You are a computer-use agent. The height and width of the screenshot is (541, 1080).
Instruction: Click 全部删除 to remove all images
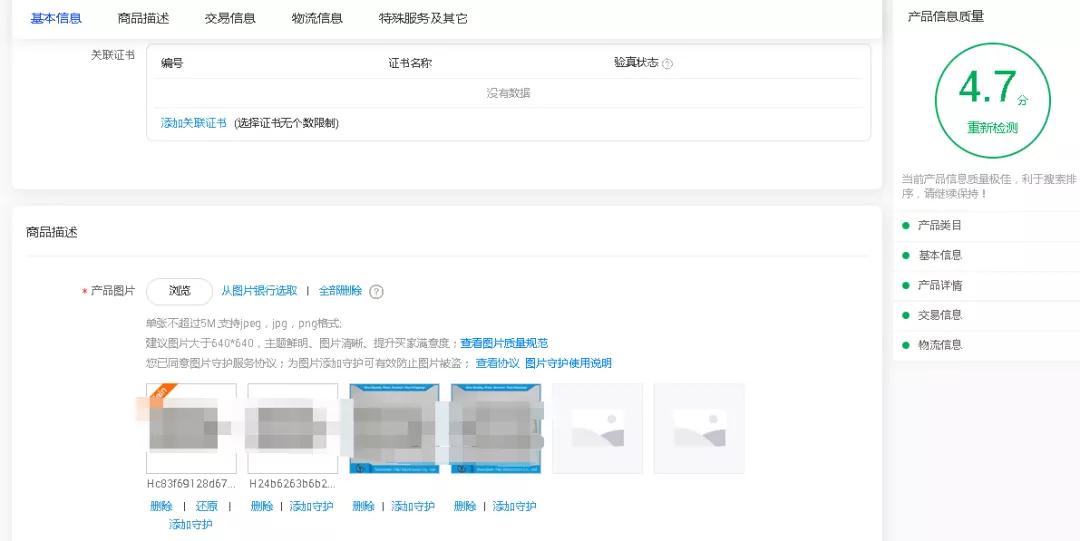[x=340, y=291]
